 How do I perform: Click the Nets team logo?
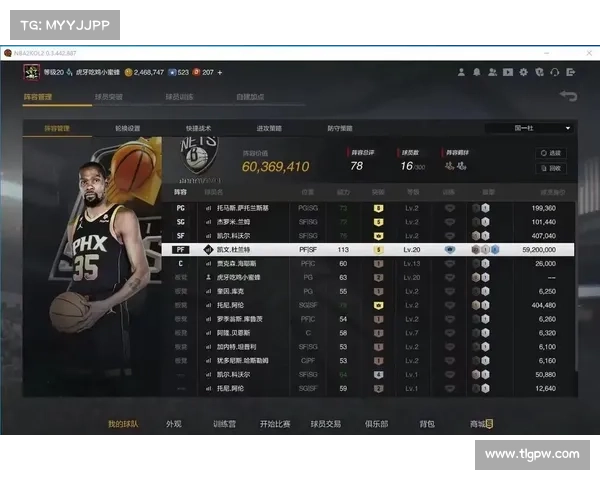[199, 157]
